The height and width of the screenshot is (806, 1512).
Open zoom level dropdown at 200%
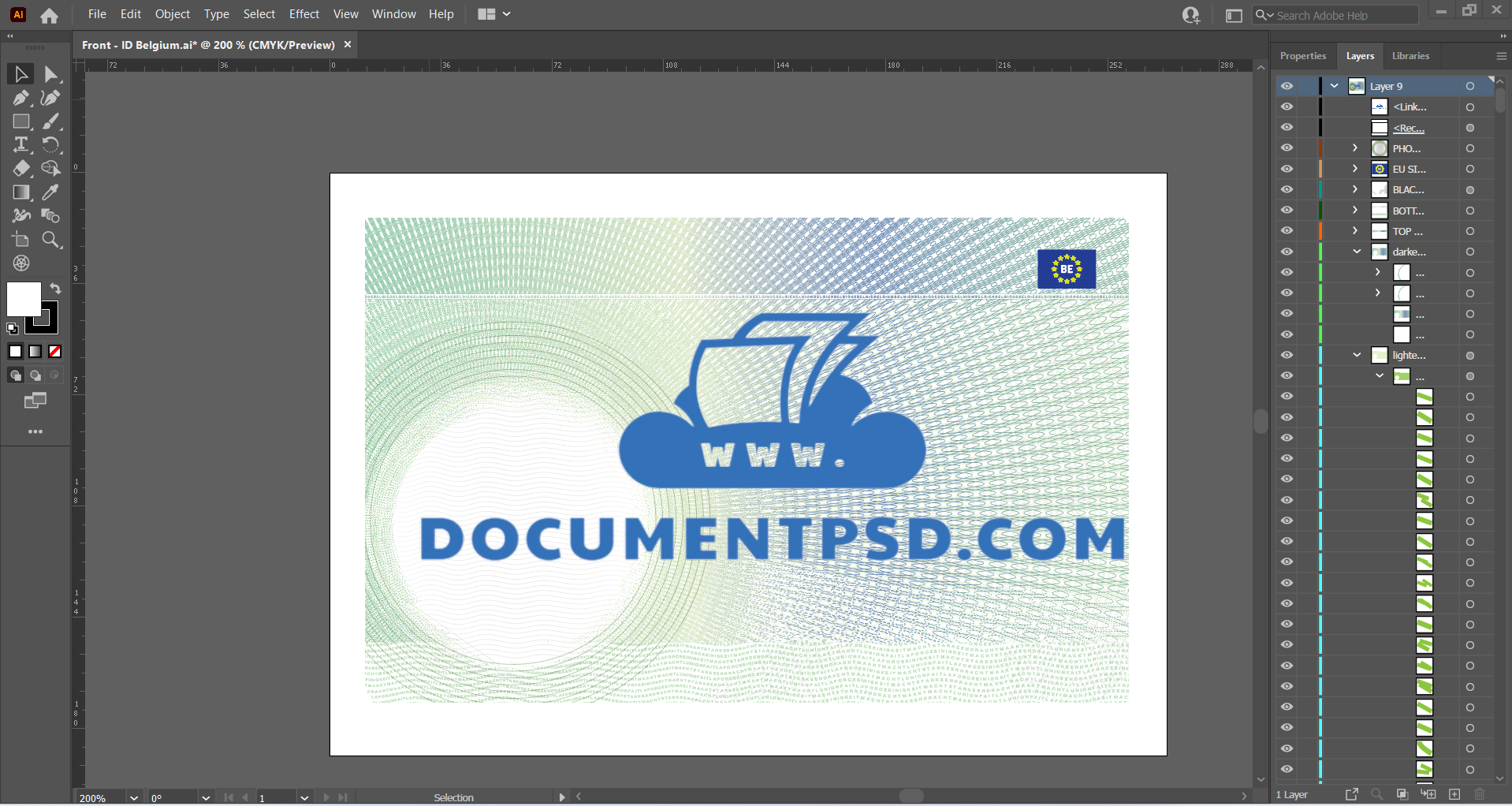(134, 798)
